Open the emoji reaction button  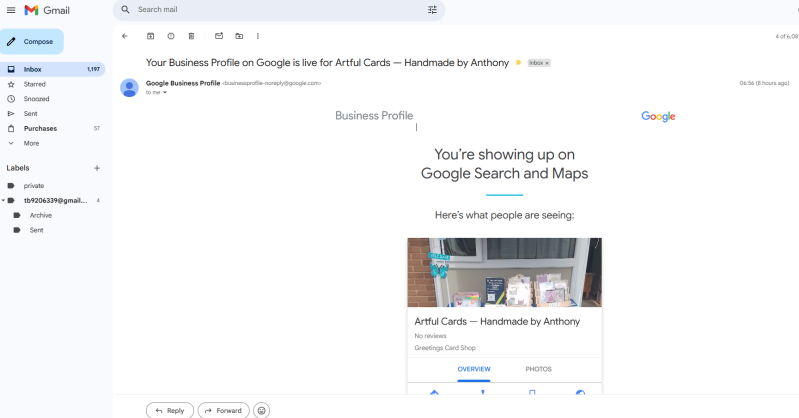(262, 410)
